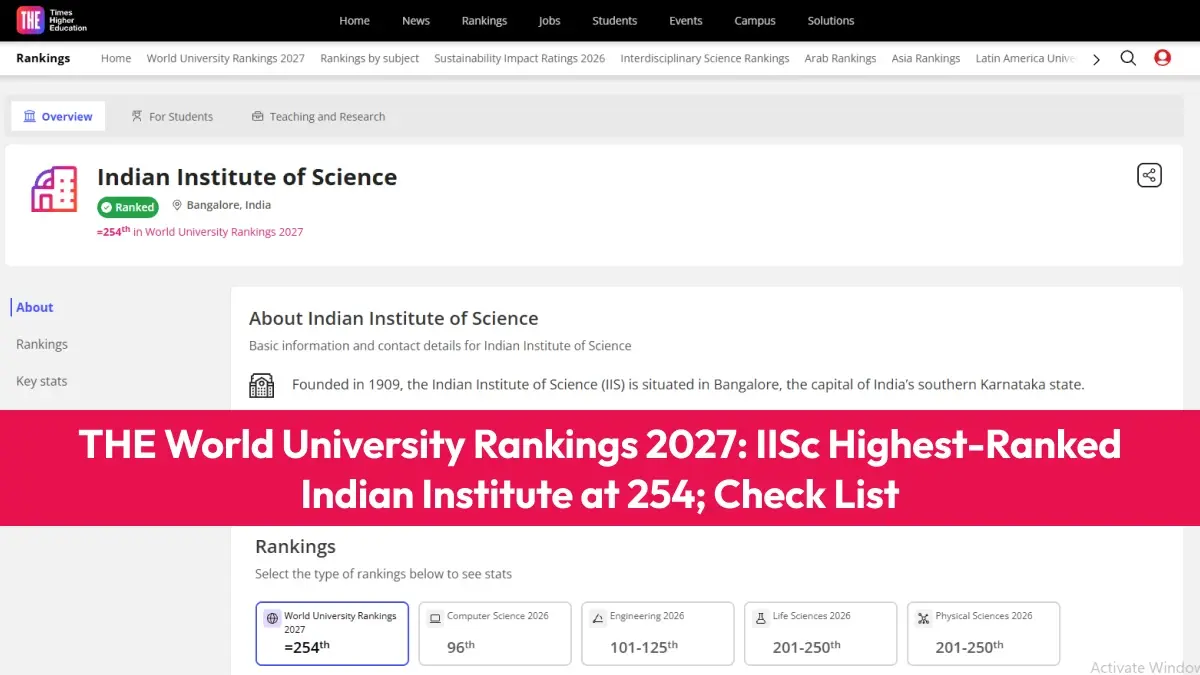Click the For Students tab icon
The image size is (1200, 675).
137,116
